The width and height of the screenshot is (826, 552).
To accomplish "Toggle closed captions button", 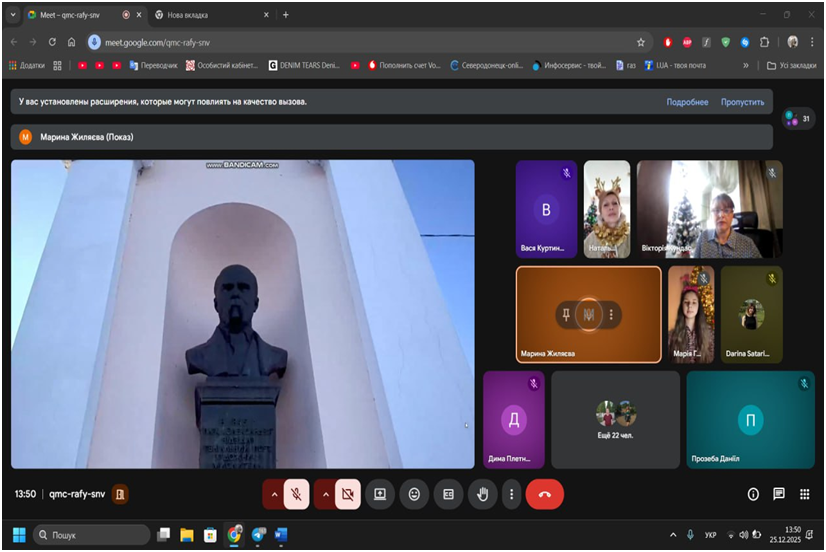I will pyautogui.click(x=448, y=494).
